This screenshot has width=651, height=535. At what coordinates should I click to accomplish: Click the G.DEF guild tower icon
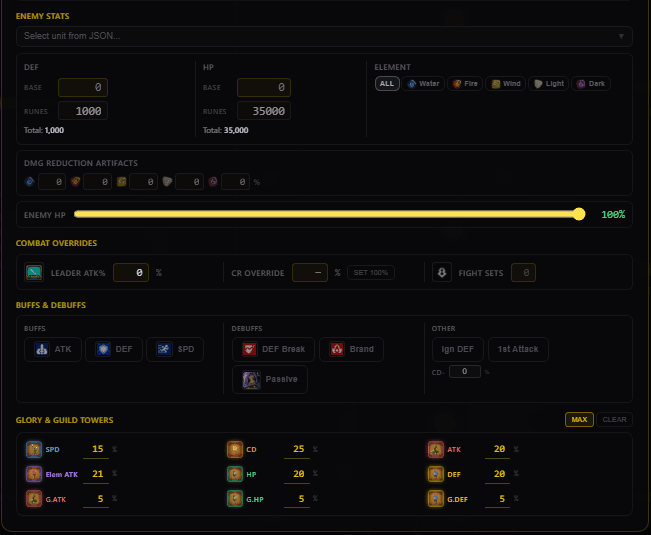coord(436,499)
